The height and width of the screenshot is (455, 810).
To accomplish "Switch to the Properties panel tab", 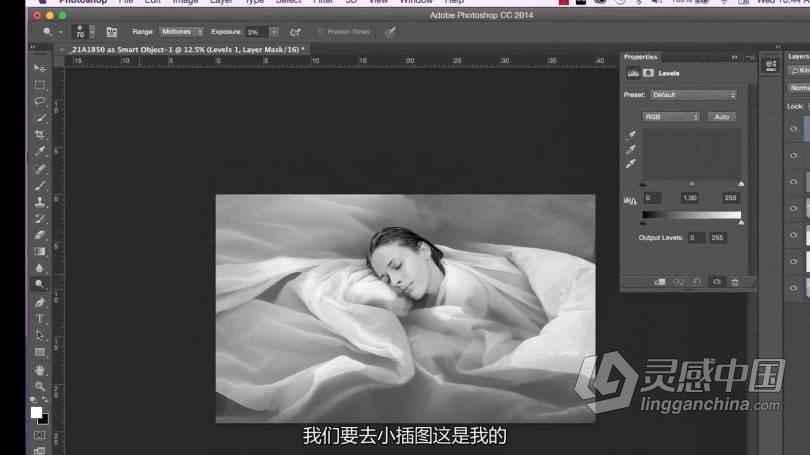I will tap(641, 57).
